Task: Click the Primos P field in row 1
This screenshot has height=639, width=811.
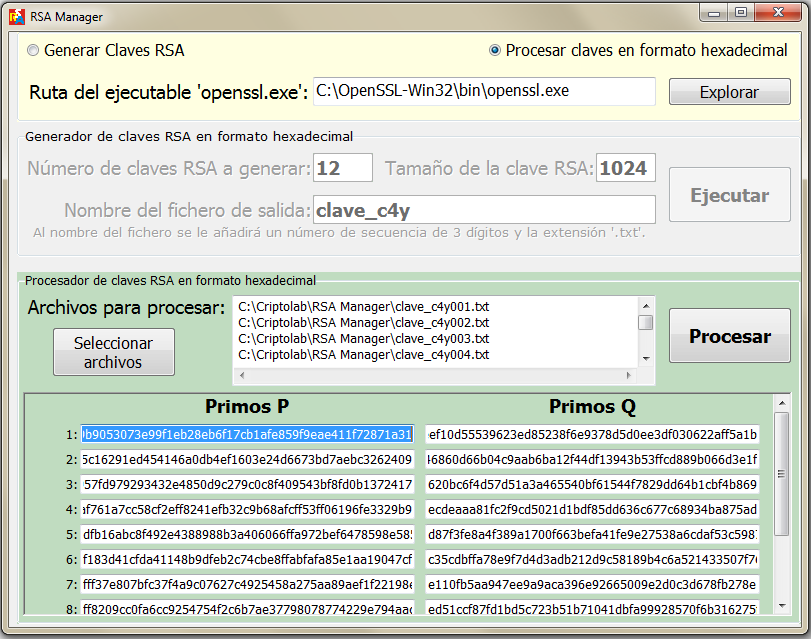Action: point(247,434)
